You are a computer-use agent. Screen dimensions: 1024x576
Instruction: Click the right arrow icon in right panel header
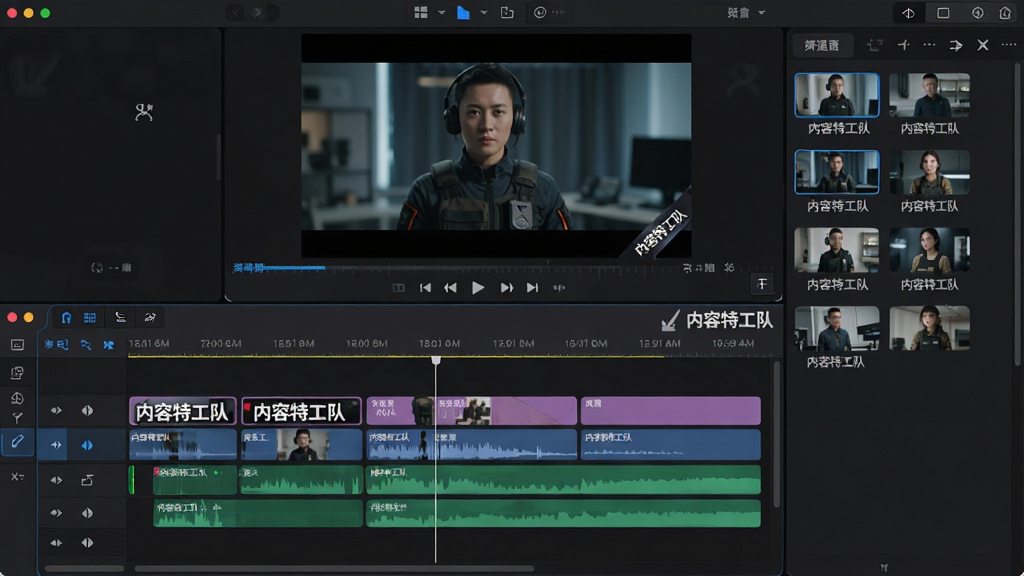tap(956, 45)
